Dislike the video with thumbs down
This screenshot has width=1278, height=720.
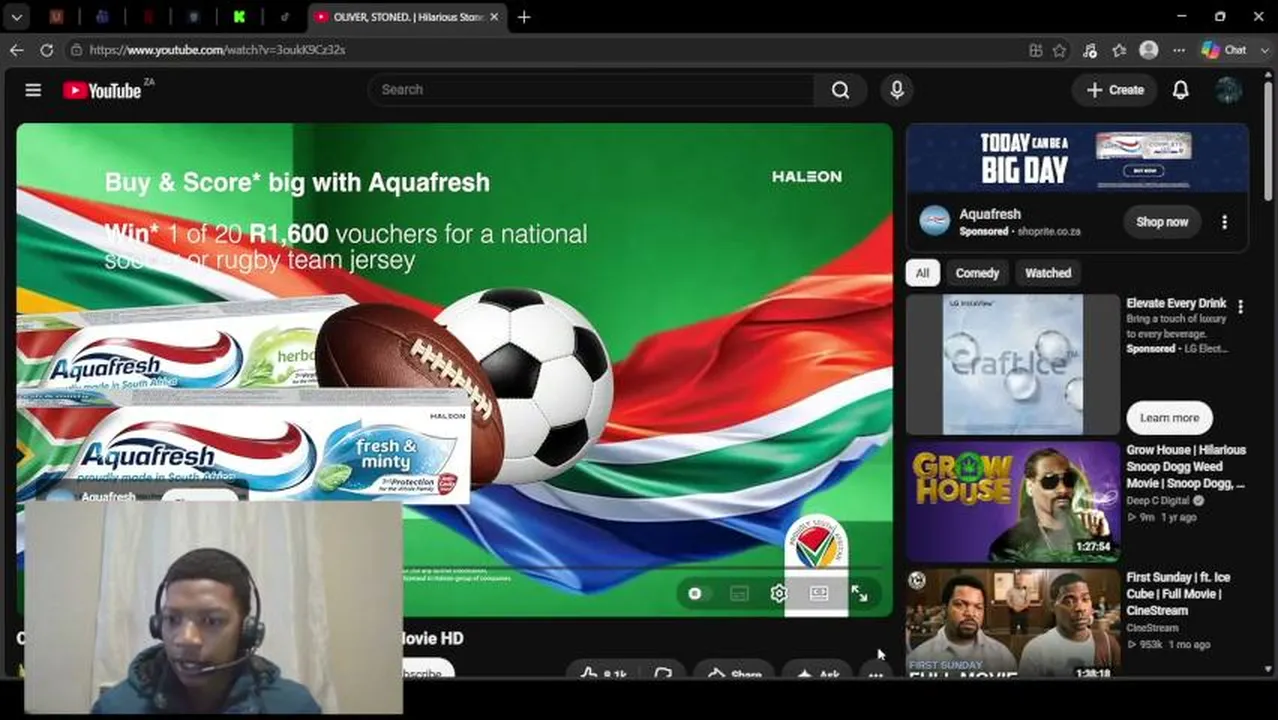pos(662,672)
